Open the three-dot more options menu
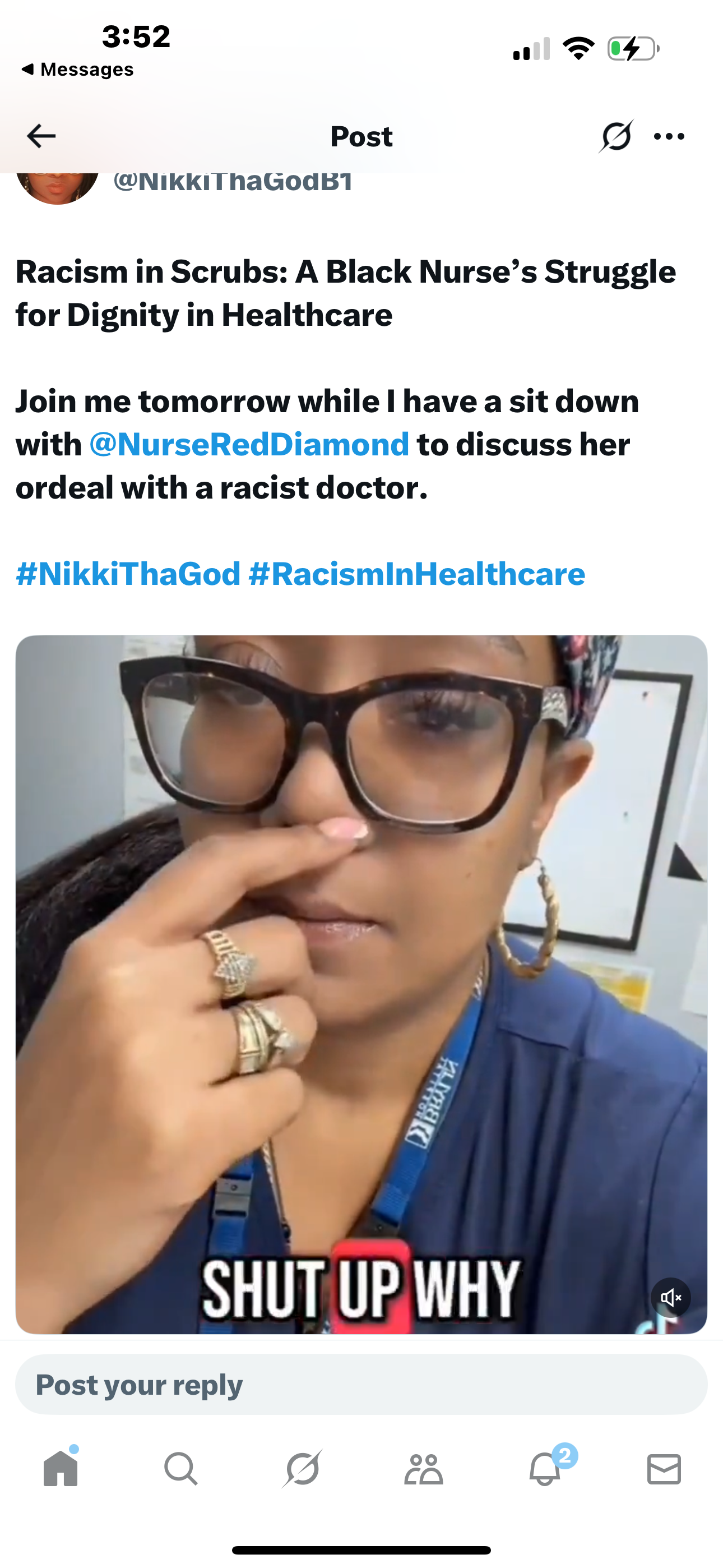The height and width of the screenshot is (1568, 723). (x=669, y=136)
